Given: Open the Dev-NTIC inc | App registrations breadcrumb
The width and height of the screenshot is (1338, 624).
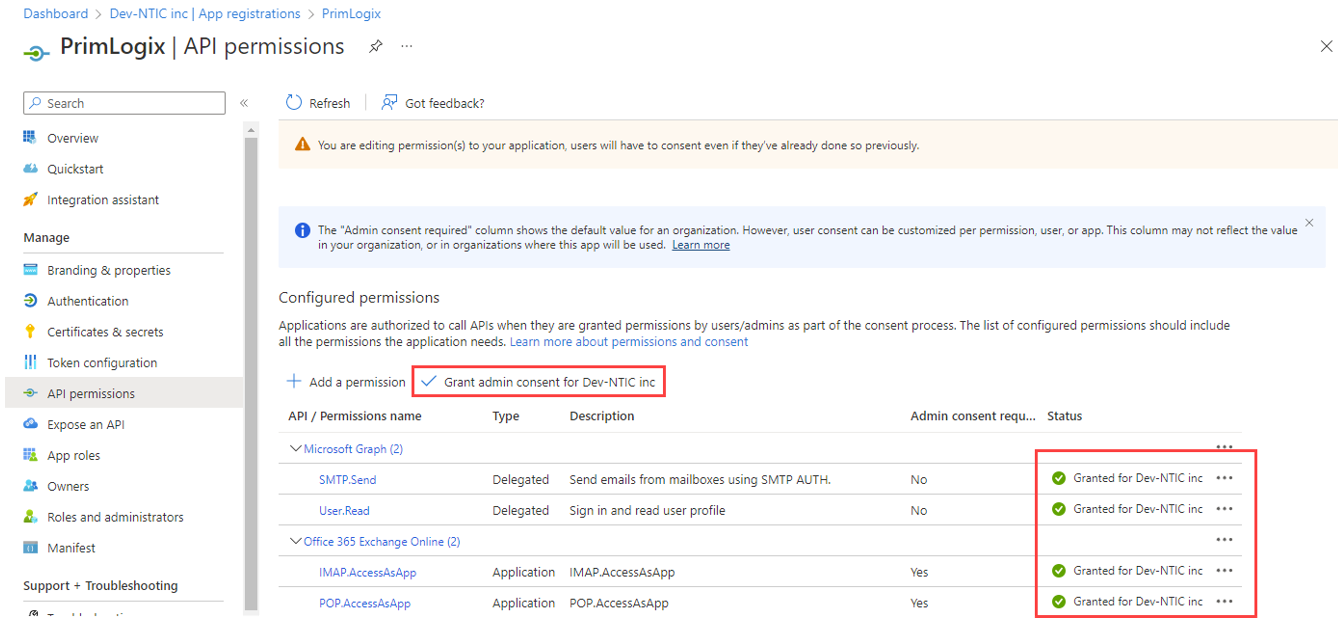Looking at the screenshot, I should click(x=205, y=14).
